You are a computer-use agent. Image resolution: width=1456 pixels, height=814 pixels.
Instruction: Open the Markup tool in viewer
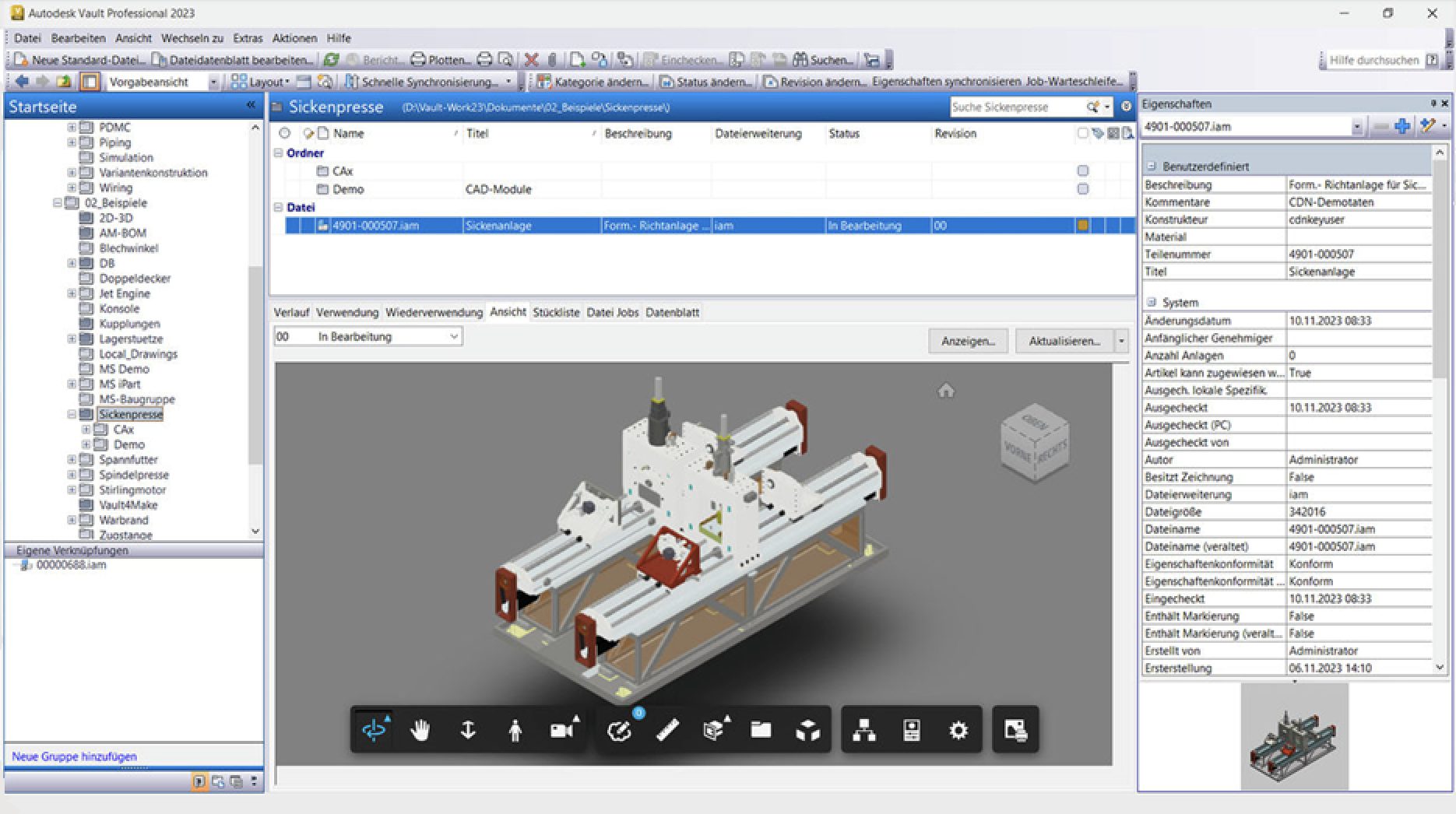[x=620, y=730]
